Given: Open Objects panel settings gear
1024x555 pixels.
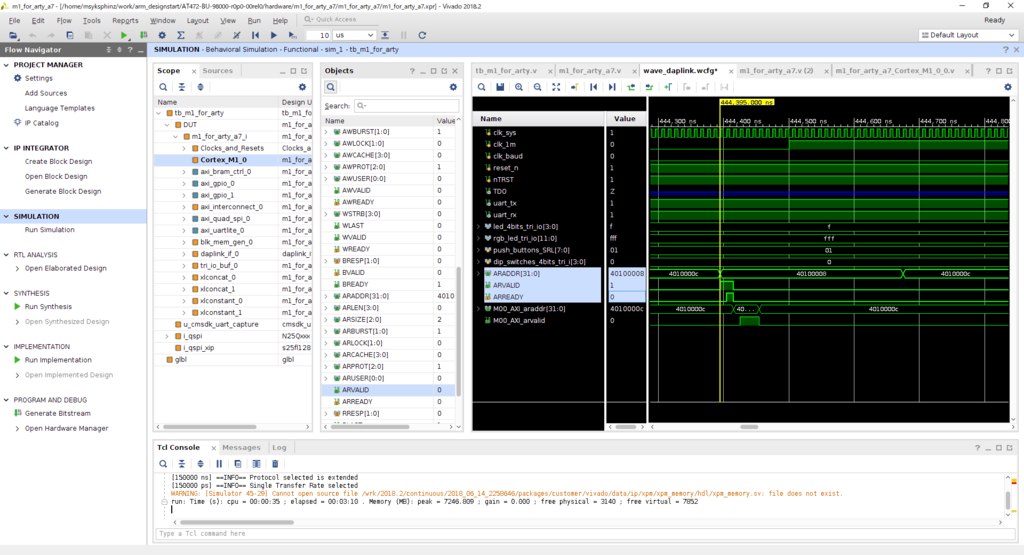Looking at the screenshot, I should click(453, 87).
